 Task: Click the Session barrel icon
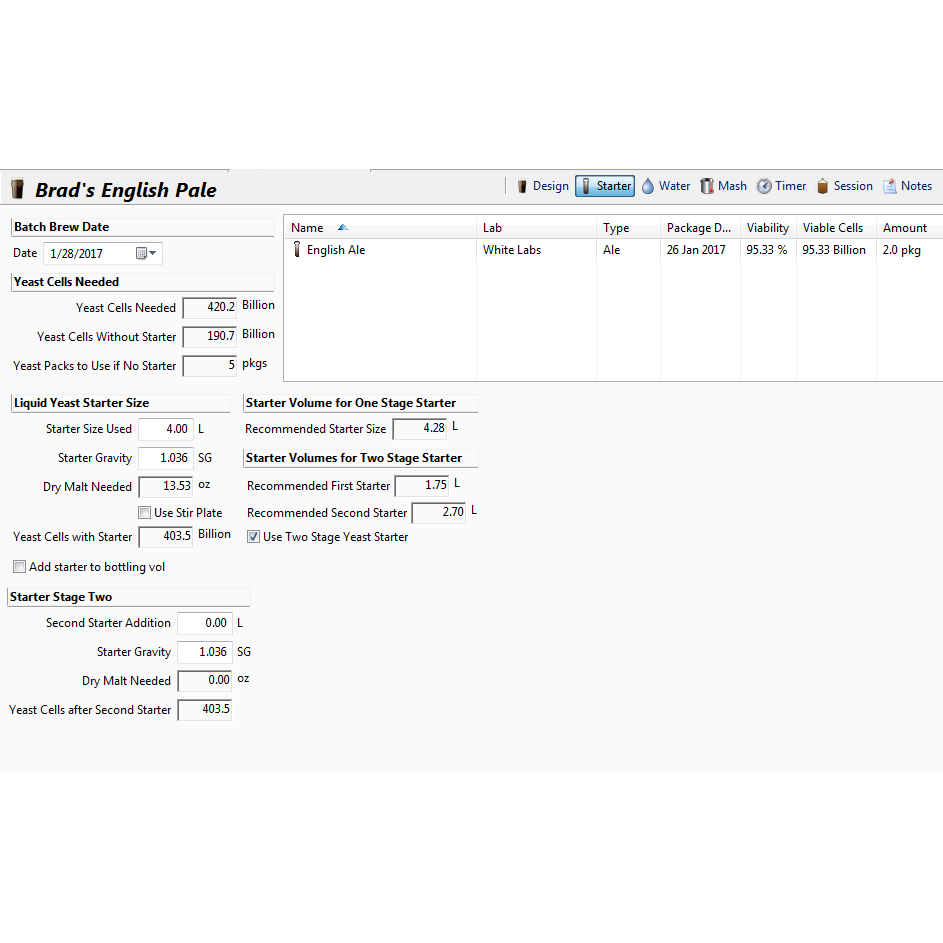823,186
